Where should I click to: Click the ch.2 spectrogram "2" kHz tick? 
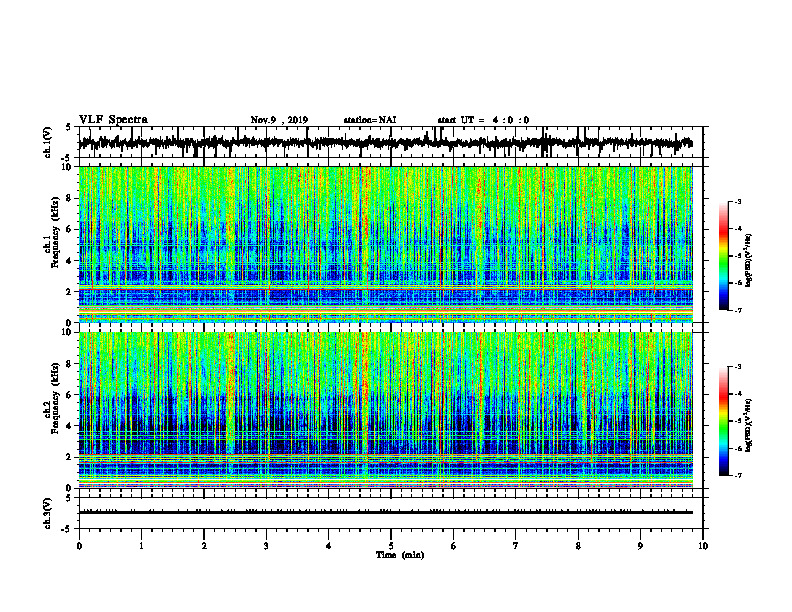(70, 457)
